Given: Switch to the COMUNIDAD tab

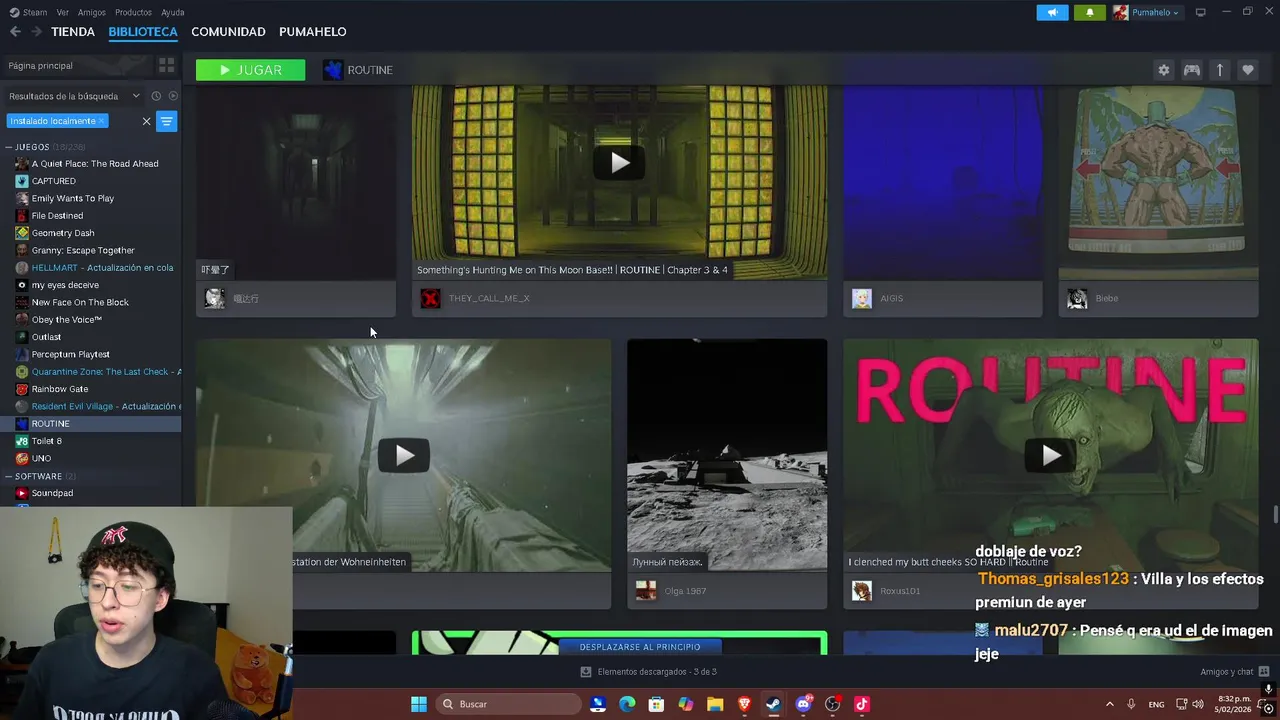Looking at the screenshot, I should pyautogui.click(x=228, y=32).
